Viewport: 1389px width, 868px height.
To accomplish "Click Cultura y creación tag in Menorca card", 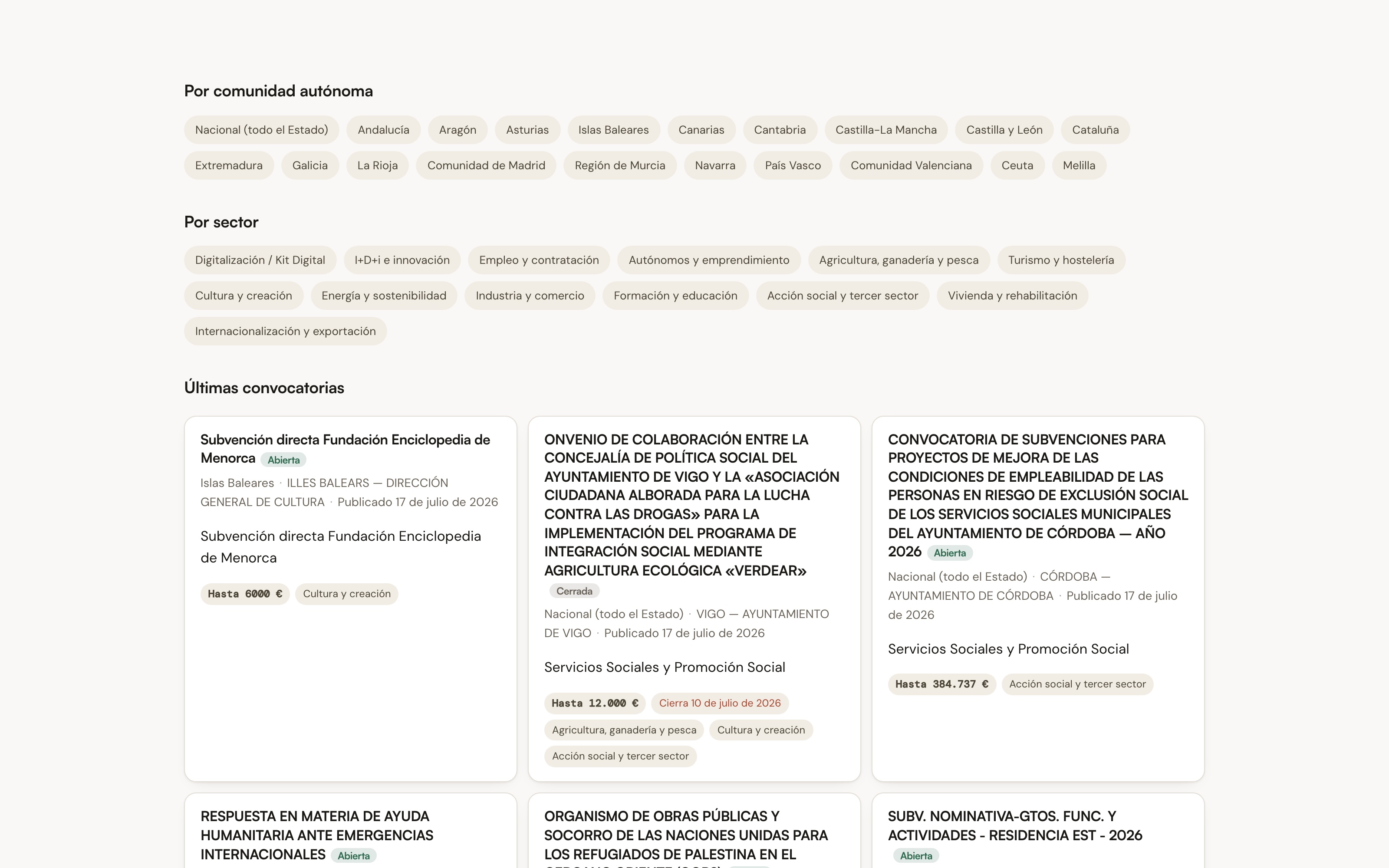I will coord(347,594).
